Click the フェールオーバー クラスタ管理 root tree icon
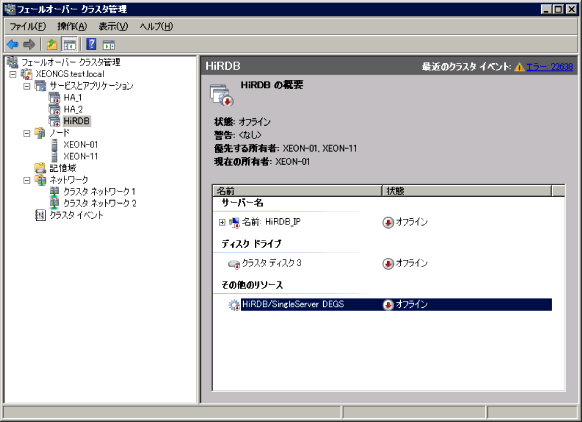This screenshot has width=582, height=422. 13,62
